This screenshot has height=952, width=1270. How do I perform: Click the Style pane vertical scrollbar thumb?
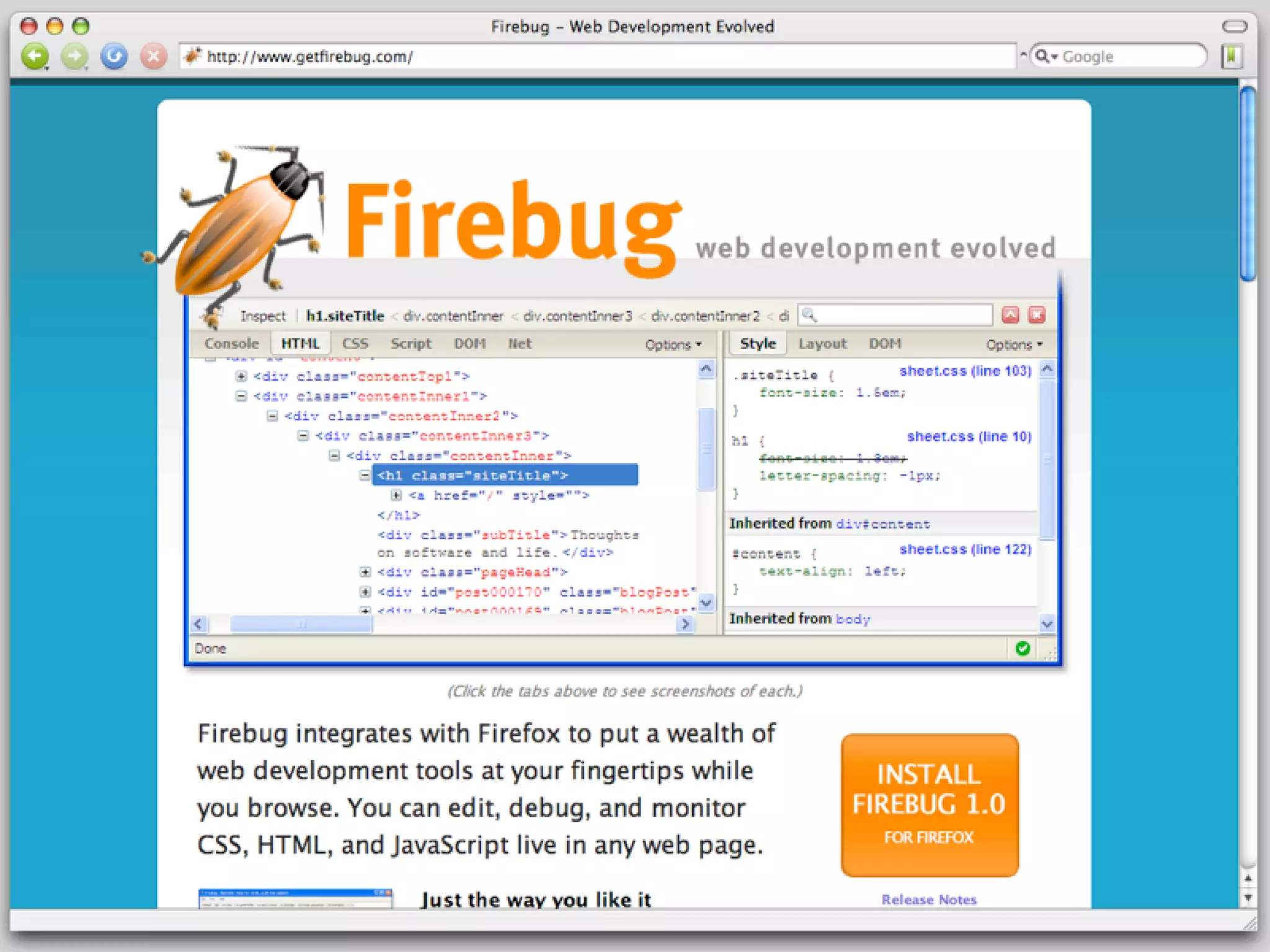1047,461
